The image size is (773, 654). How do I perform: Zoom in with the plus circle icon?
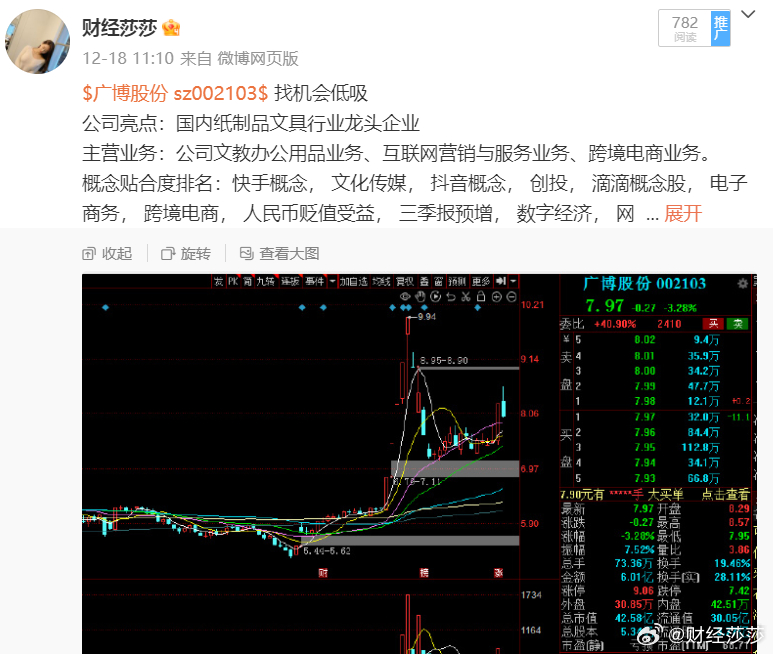[496, 297]
